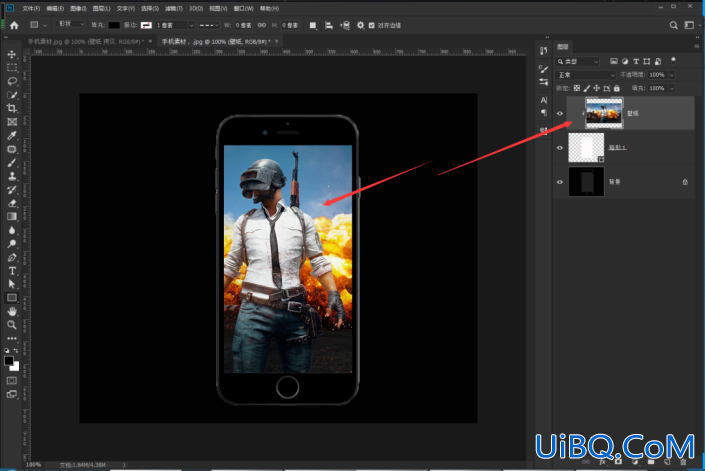Click the foreground color swatch
Image resolution: width=705 pixels, height=471 pixels.
click(x=9, y=360)
